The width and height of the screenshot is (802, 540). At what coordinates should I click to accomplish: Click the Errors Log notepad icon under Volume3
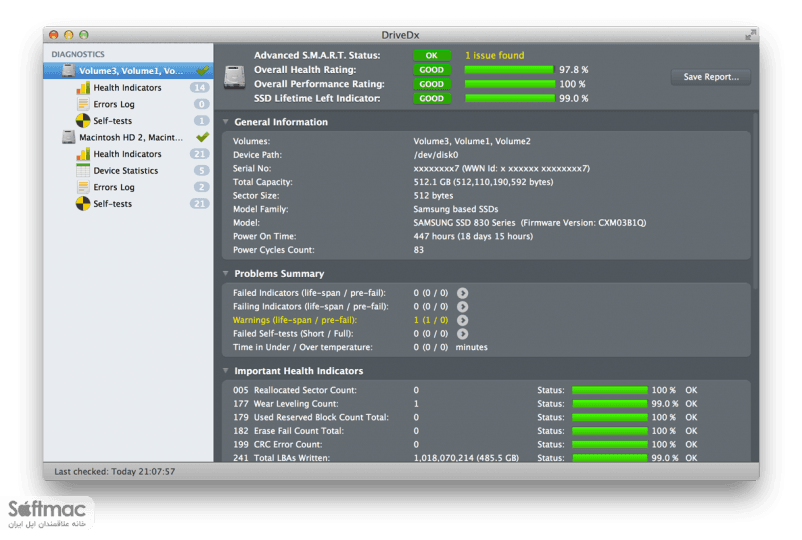click(83, 104)
